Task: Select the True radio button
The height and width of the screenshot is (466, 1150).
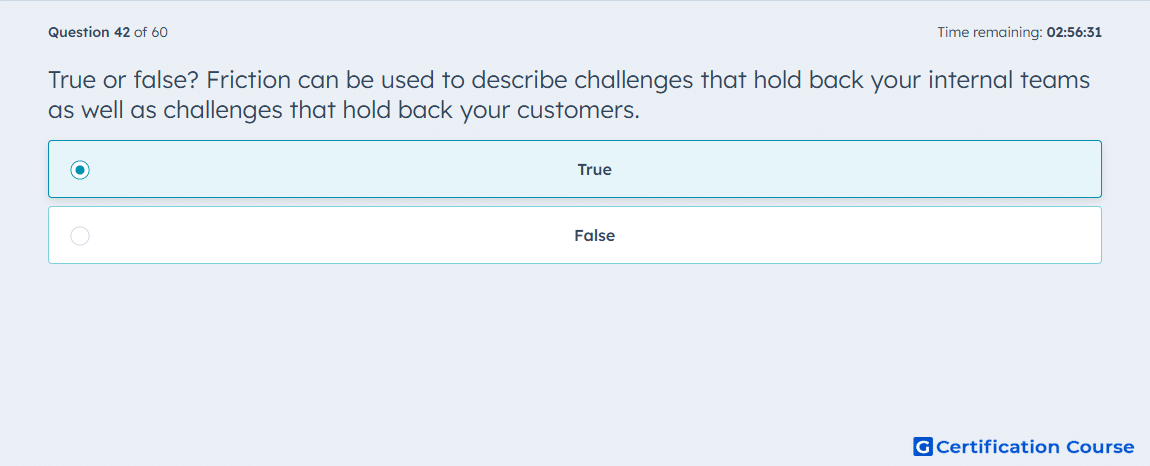Action: 80,170
